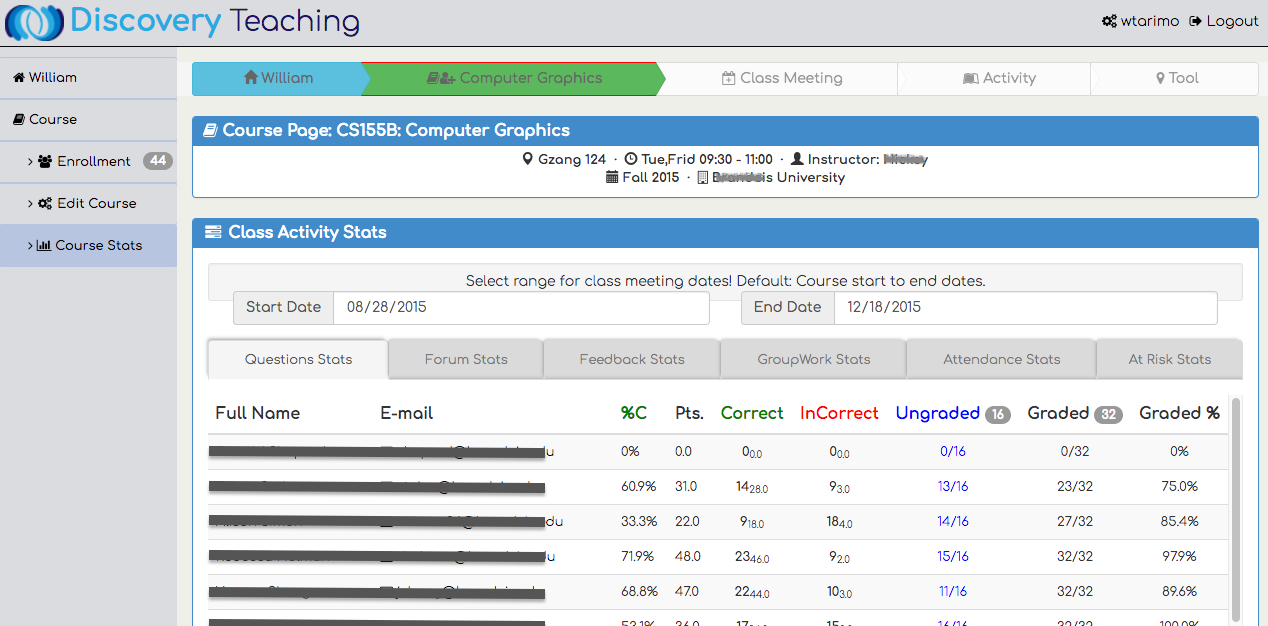
Task: Go to Class Meeting breadcrumb step
Action: click(781, 78)
